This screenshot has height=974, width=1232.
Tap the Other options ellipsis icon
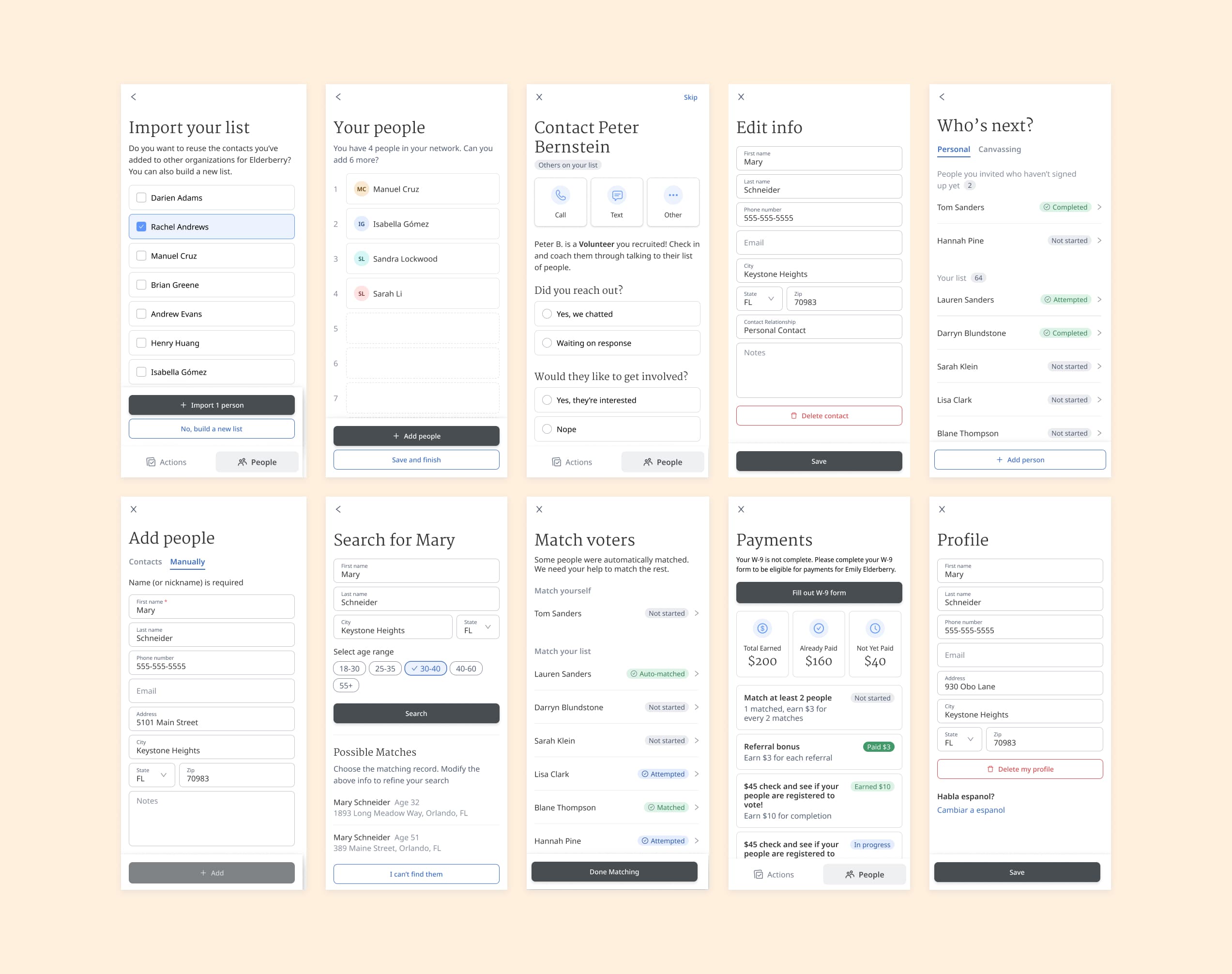click(673, 196)
